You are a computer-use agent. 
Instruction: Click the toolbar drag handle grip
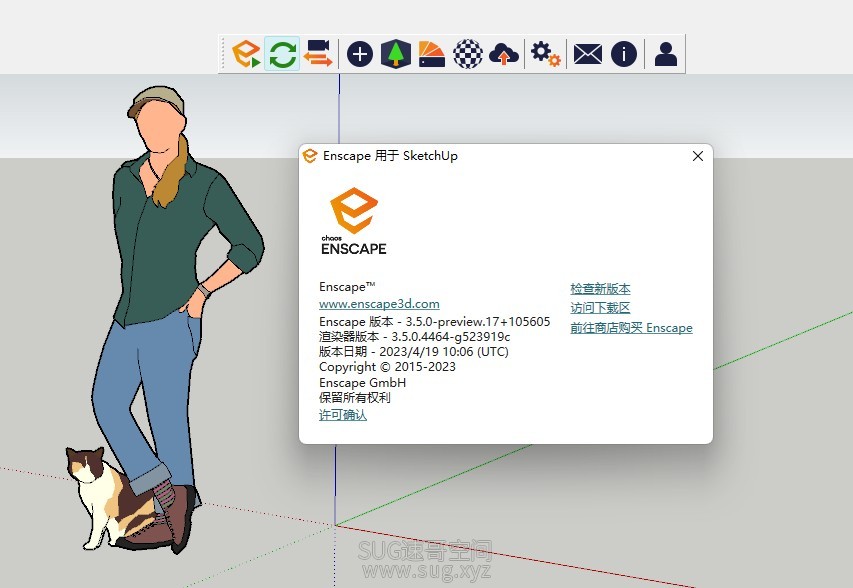[x=222, y=53]
